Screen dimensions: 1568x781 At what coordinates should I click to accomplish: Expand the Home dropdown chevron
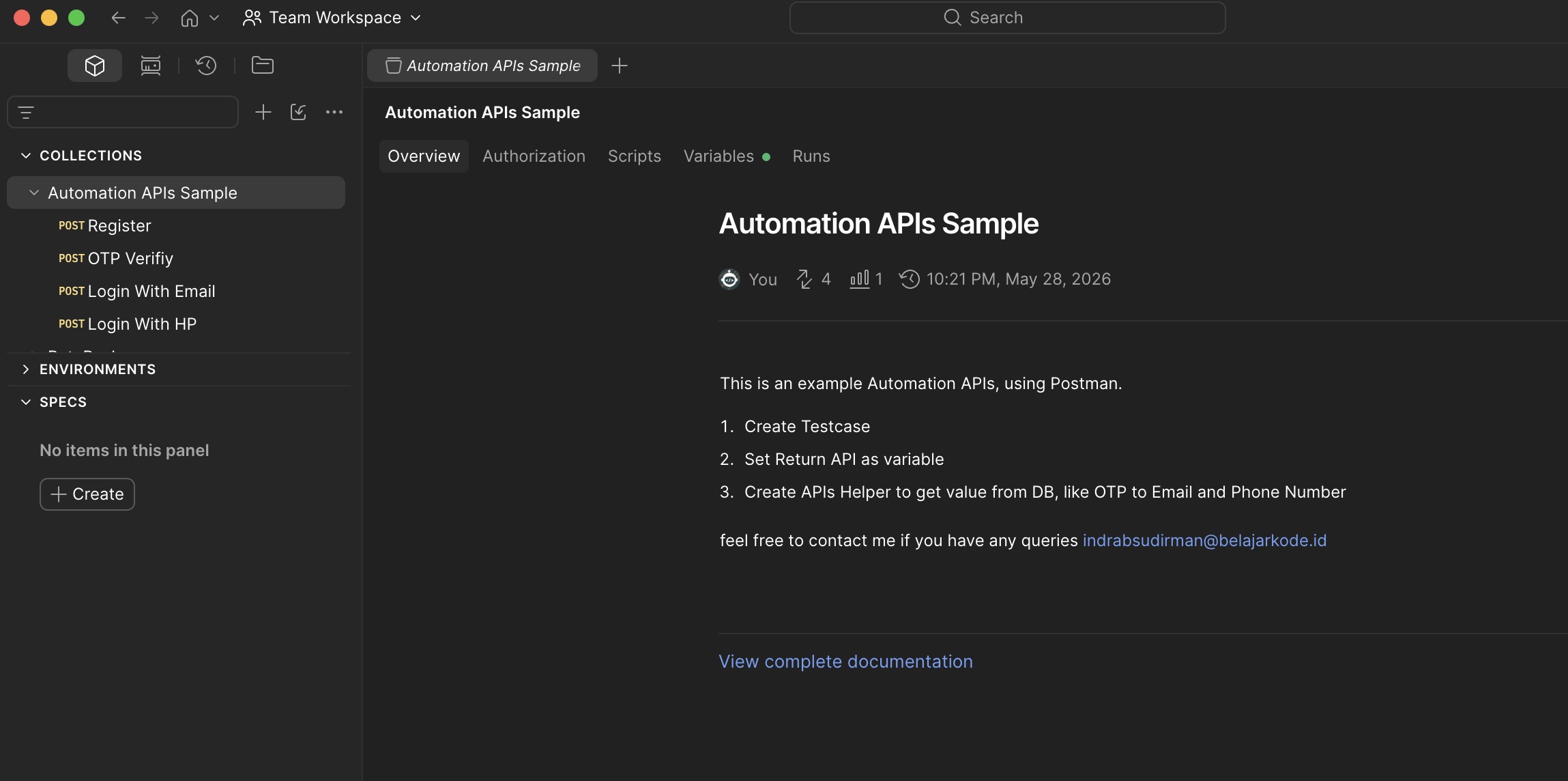click(x=214, y=18)
